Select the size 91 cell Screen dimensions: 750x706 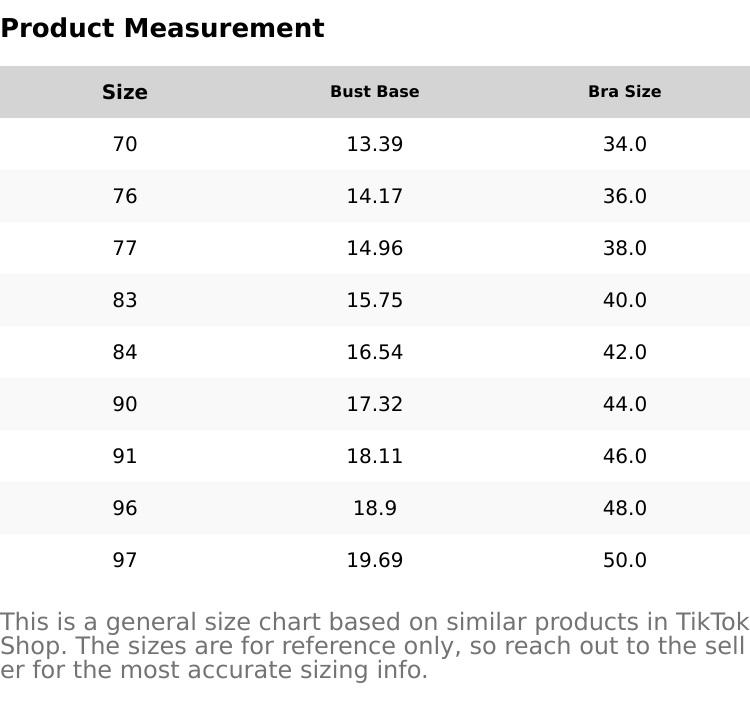pyautogui.click(x=125, y=456)
